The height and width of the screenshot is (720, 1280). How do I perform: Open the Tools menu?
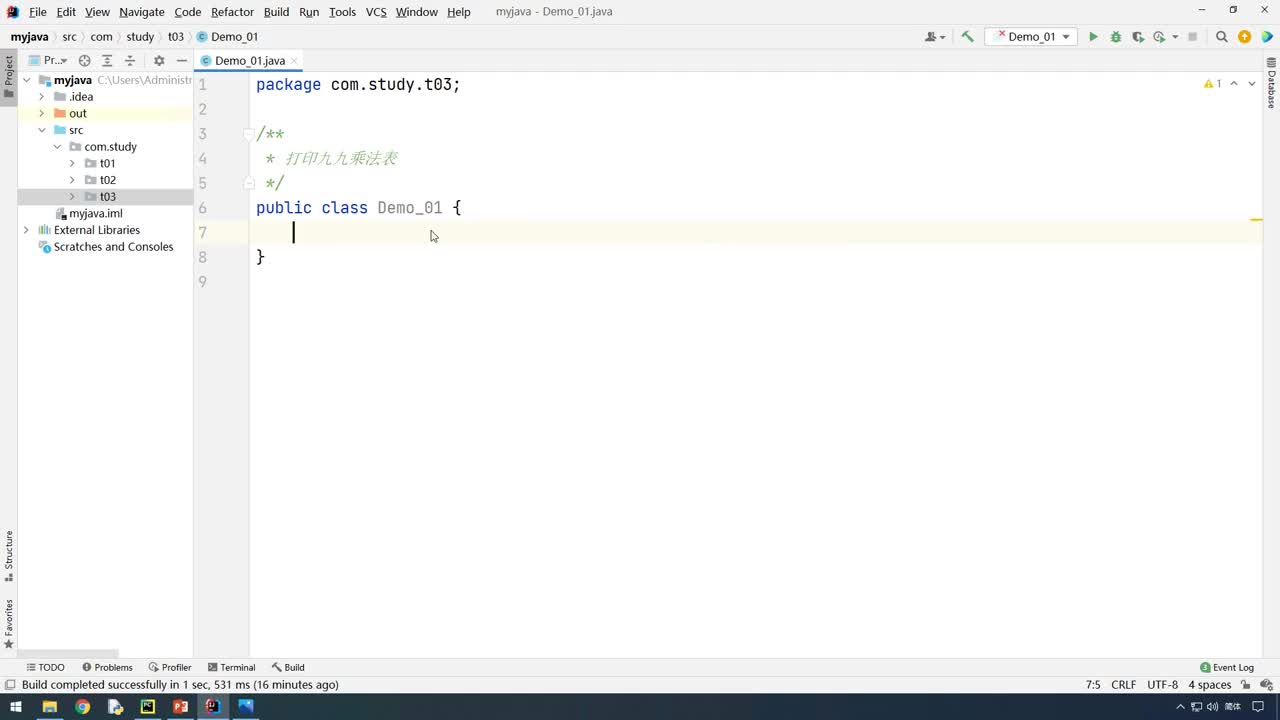[x=342, y=12]
